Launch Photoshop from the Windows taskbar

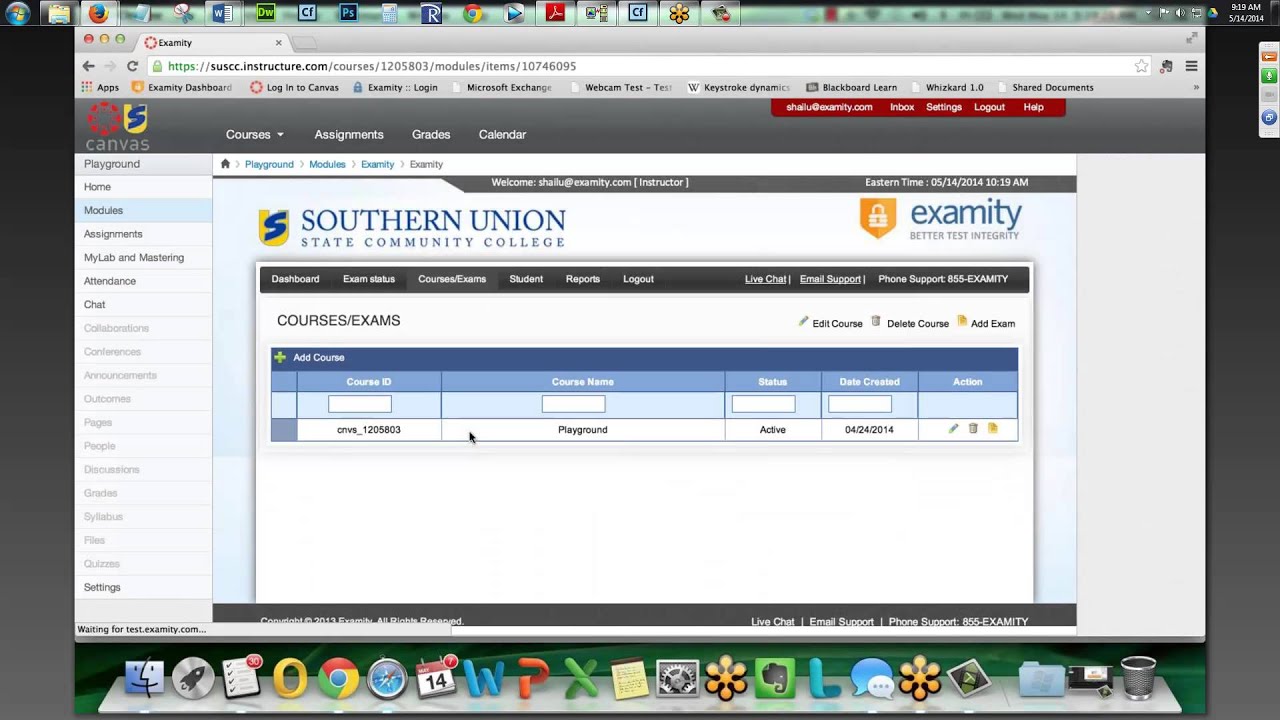click(x=348, y=13)
